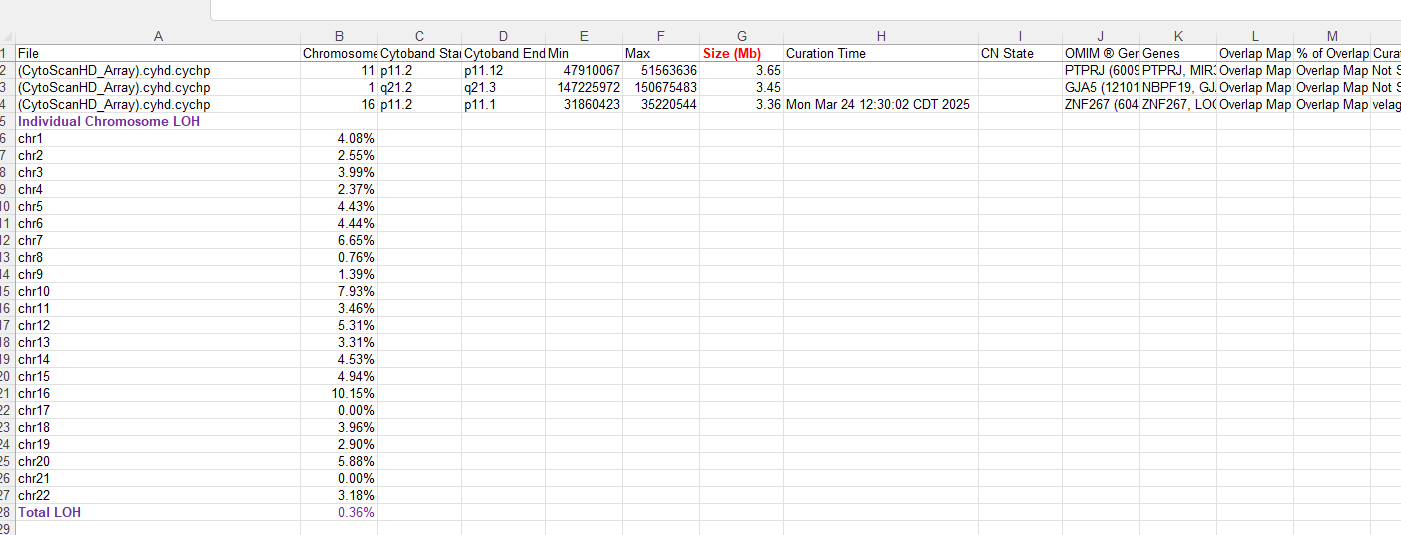The width and height of the screenshot is (1401, 535).
Task: Select cytoband end cell 'q21.3'
Action: click(503, 87)
